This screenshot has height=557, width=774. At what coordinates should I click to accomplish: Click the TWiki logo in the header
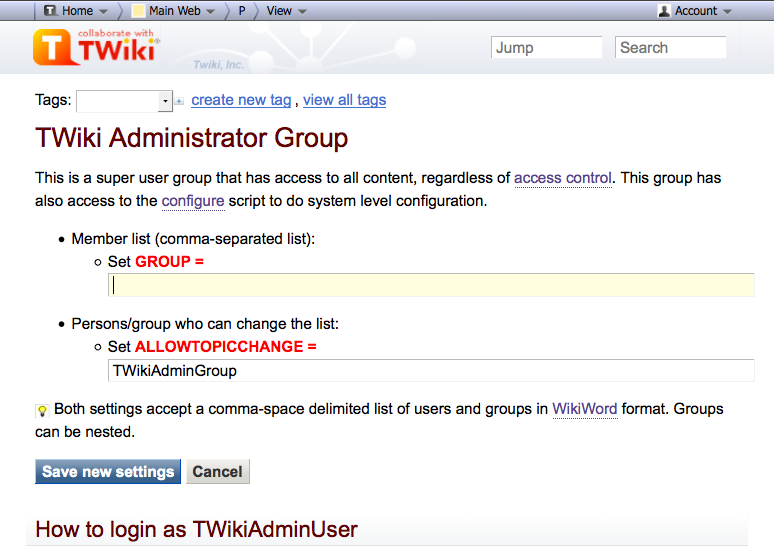click(x=96, y=47)
